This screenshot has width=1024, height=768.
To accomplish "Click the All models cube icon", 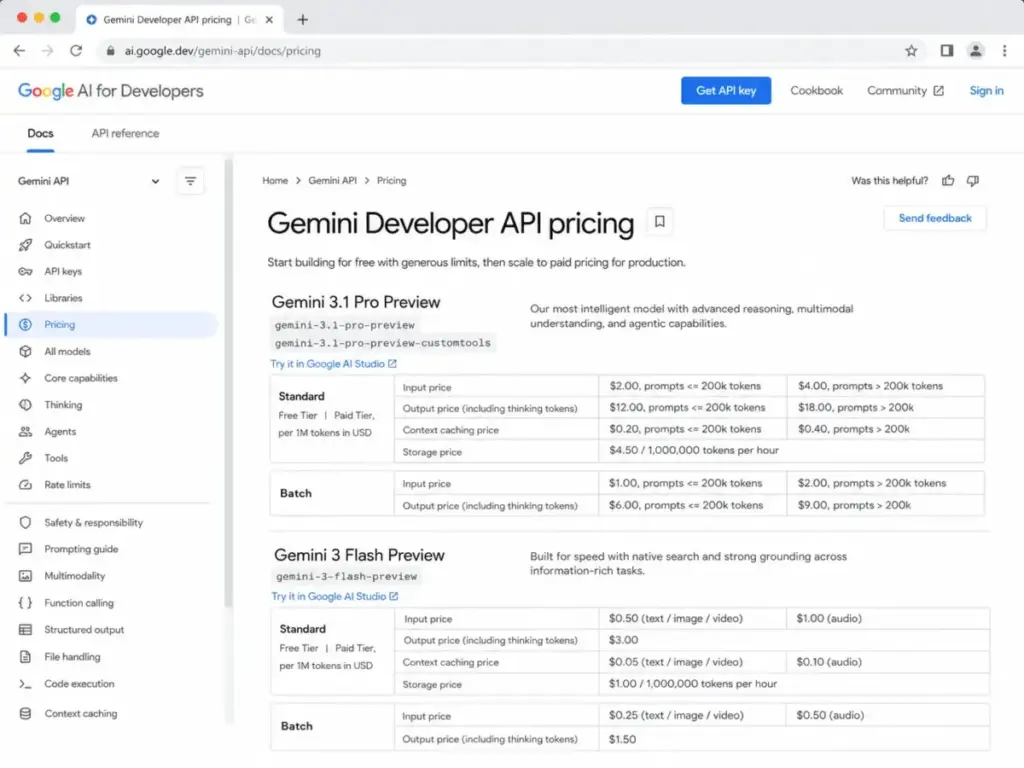I will pyautogui.click(x=25, y=351).
